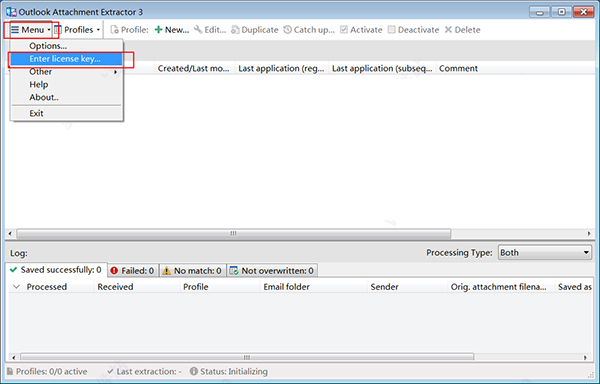
Task: Open the Processing Type Both dropdown
Action: (x=545, y=253)
